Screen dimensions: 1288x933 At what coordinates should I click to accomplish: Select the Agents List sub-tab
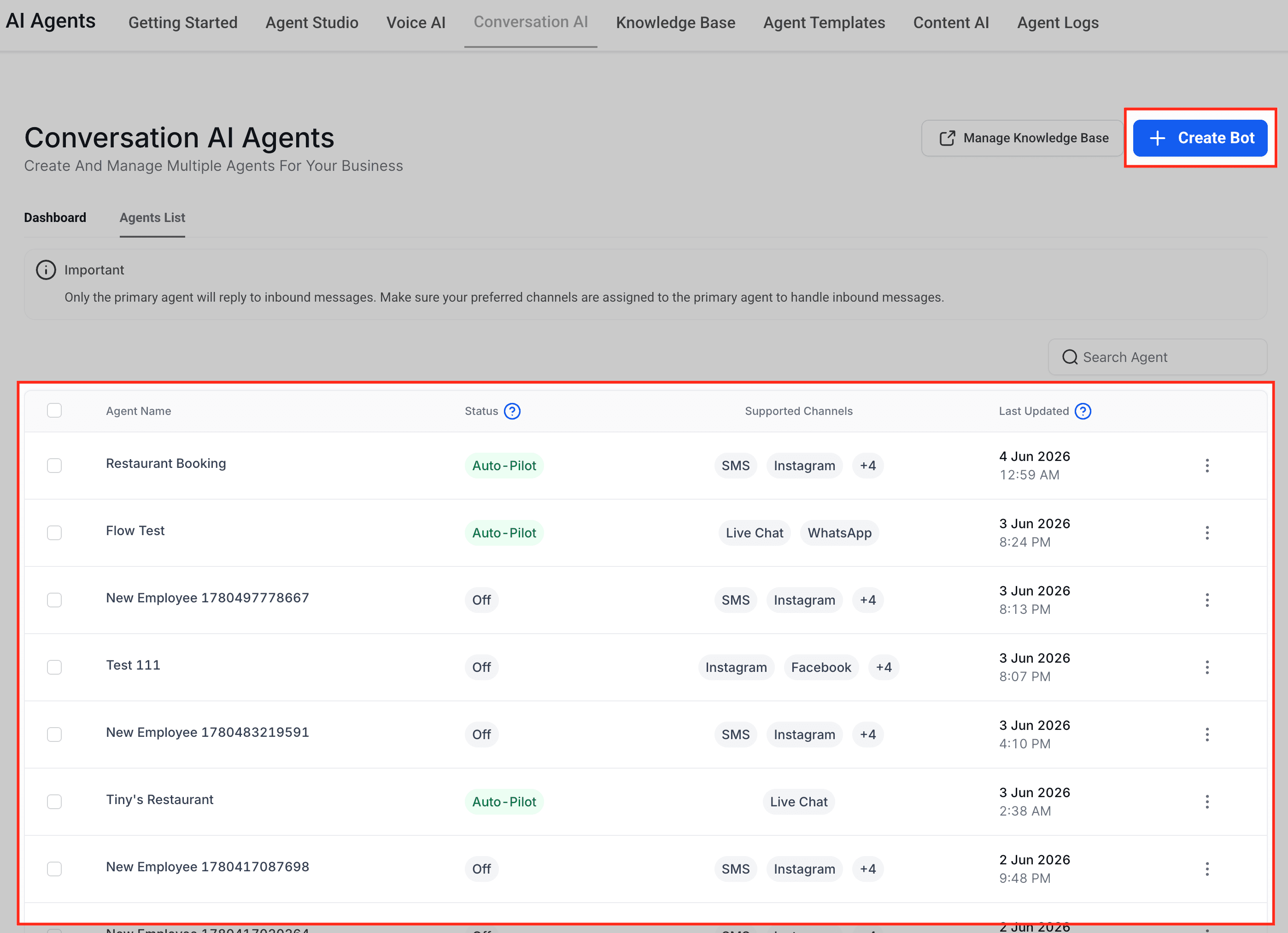point(152,217)
